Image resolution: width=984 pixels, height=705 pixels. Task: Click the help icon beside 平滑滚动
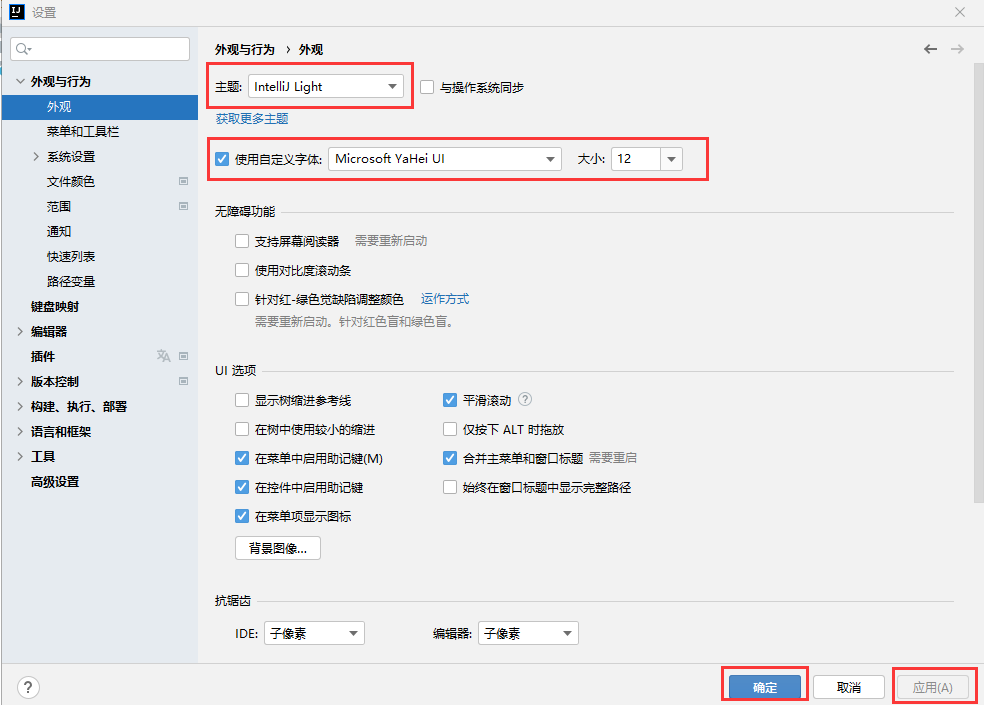click(x=525, y=400)
